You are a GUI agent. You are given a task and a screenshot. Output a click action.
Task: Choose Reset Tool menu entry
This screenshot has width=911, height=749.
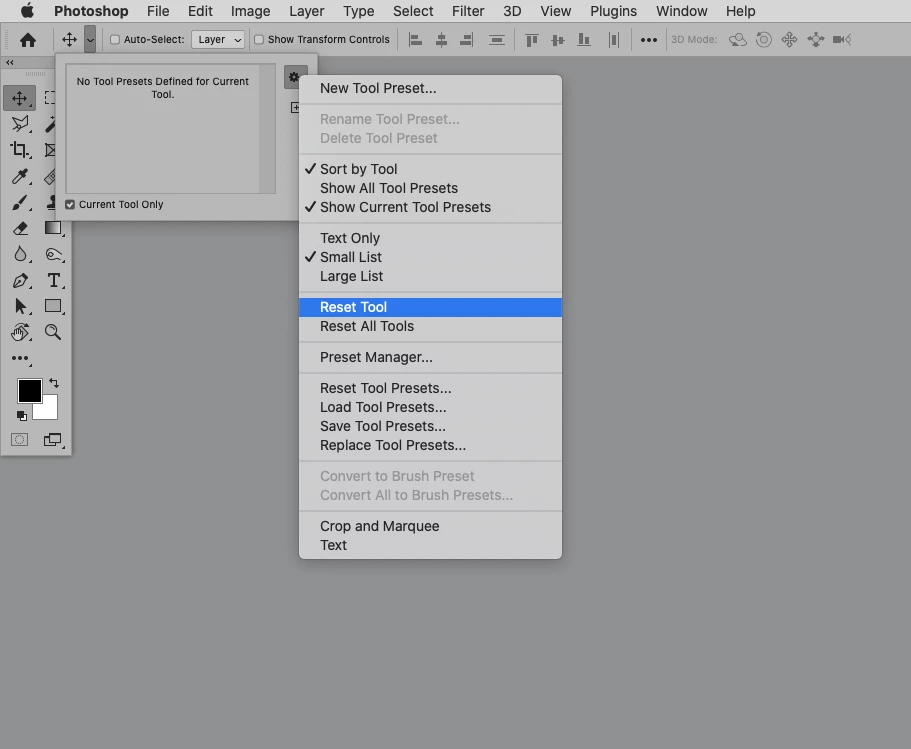coord(431,307)
